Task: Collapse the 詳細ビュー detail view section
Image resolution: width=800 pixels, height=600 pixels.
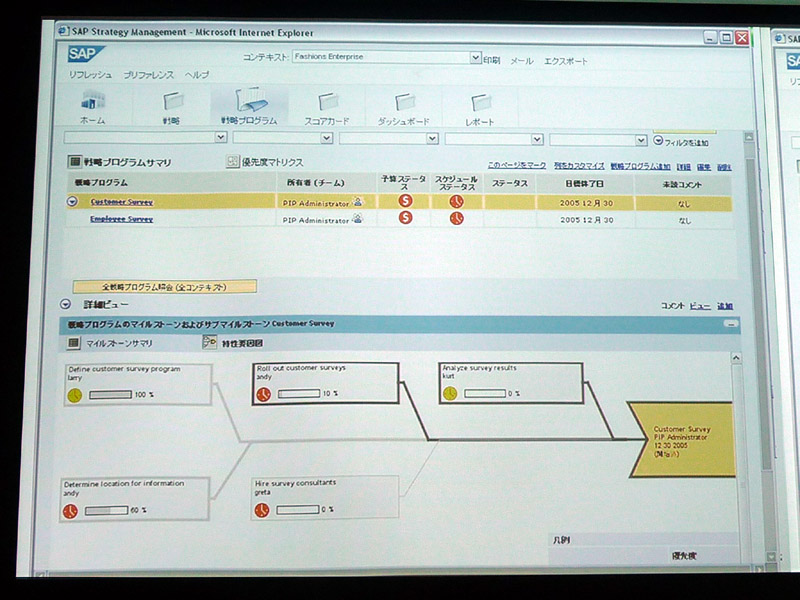Action: 65,305
